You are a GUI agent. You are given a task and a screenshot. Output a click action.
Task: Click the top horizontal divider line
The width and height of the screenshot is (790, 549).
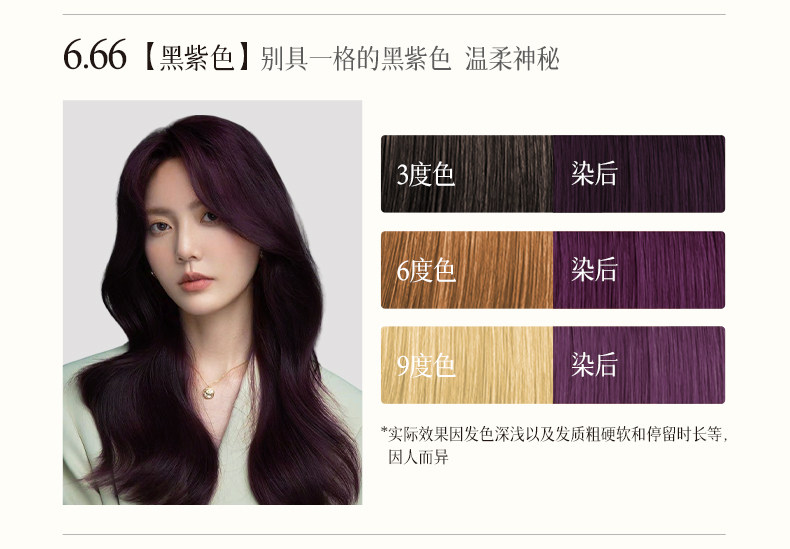394,15
